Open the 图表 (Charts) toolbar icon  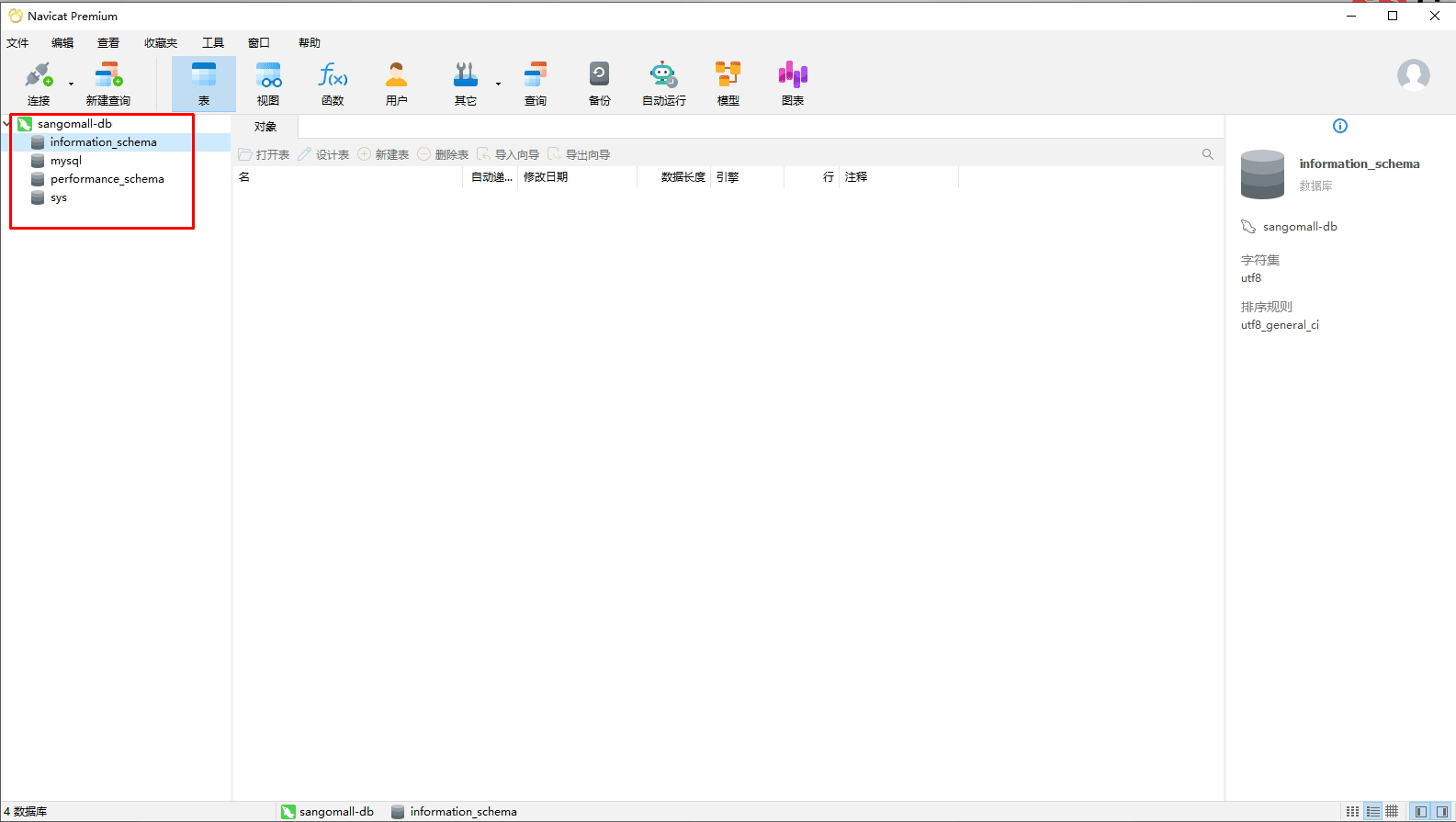(793, 84)
